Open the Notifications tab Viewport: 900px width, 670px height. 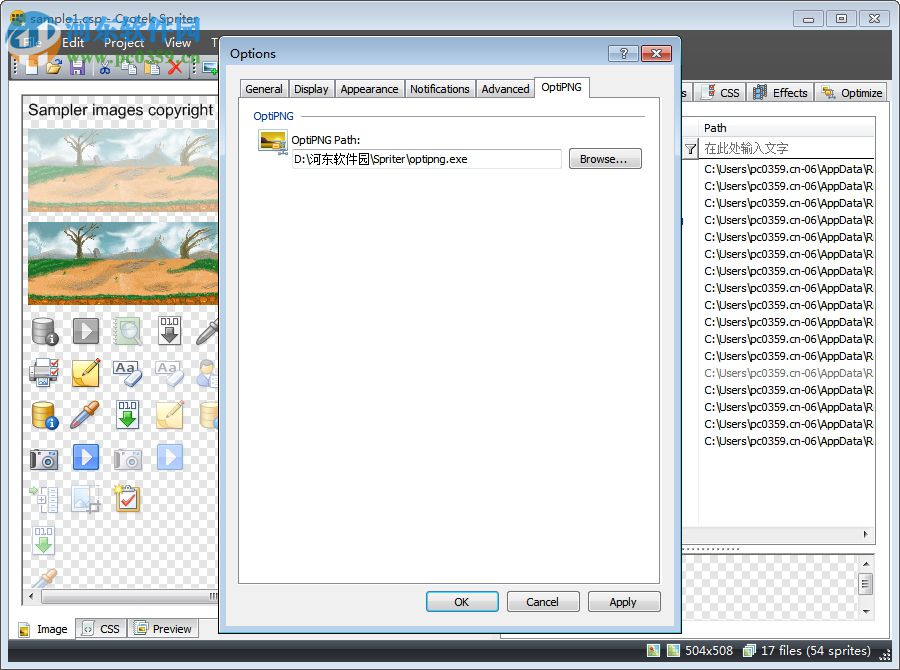coord(440,89)
